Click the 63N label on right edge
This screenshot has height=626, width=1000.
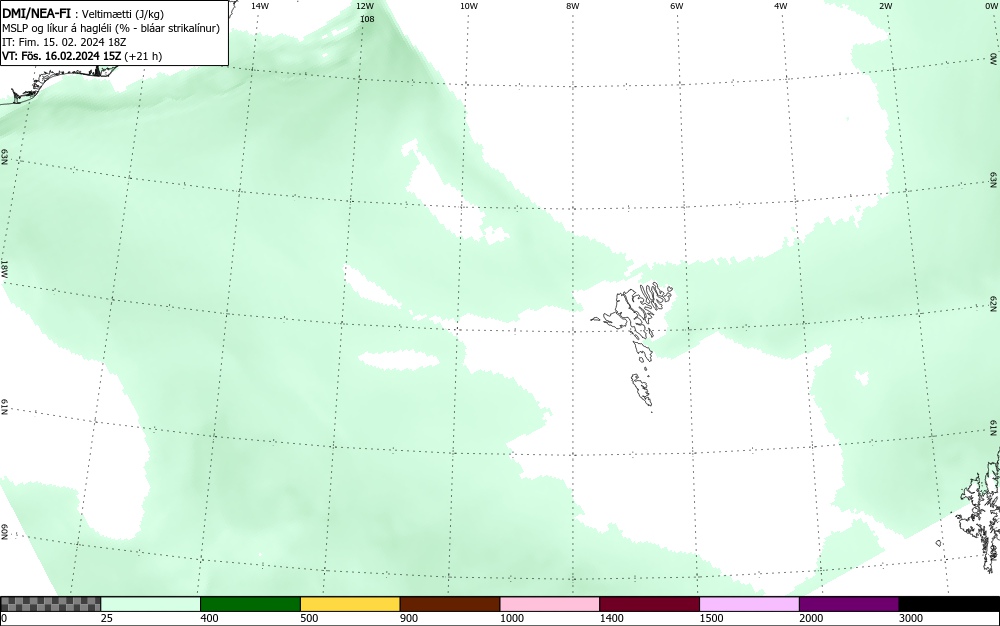[x=994, y=180]
